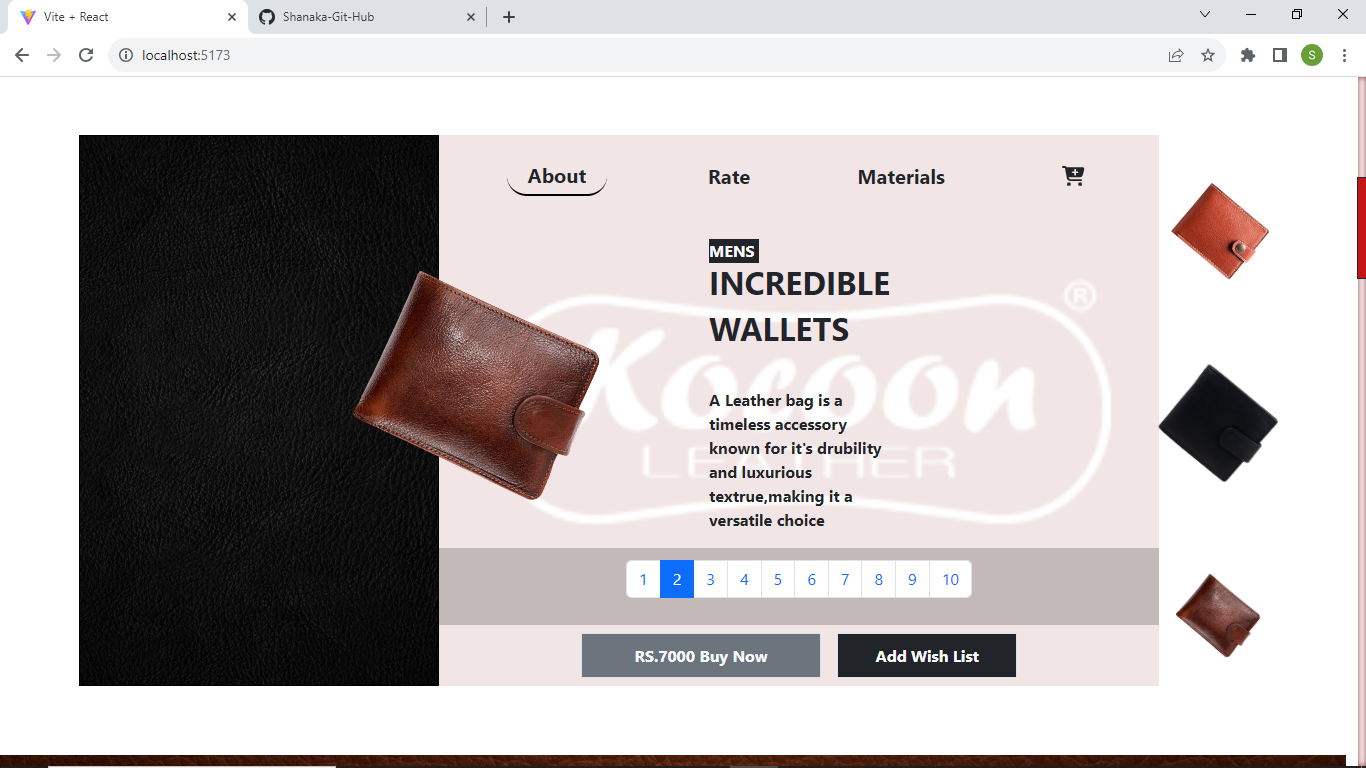The image size is (1366, 768).
Task: Click RS.7000 Buy Now button
Action: (x=701, y=656)
